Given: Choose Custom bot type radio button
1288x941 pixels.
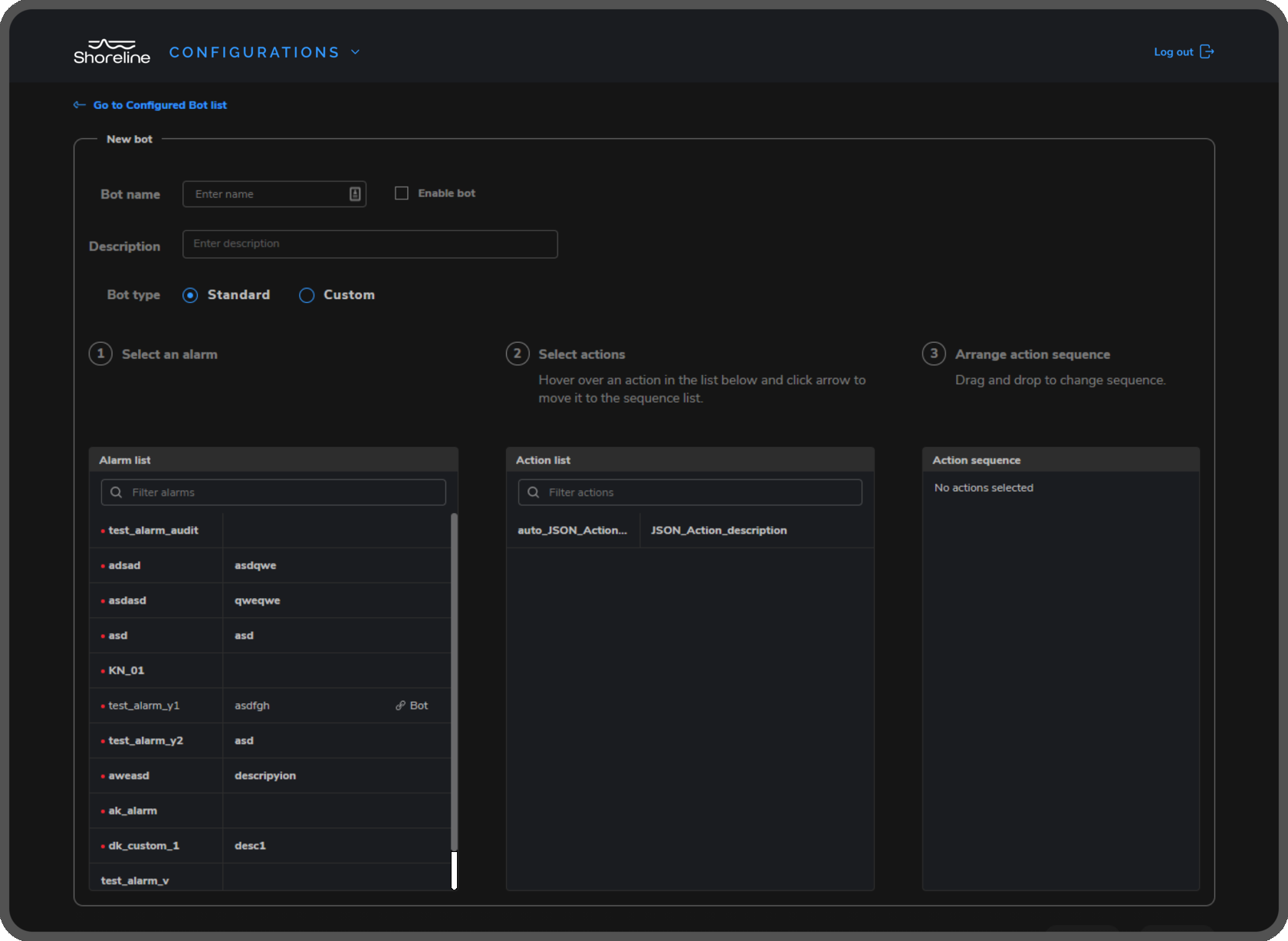Looking at the screenshot, I should coord(307,295).
